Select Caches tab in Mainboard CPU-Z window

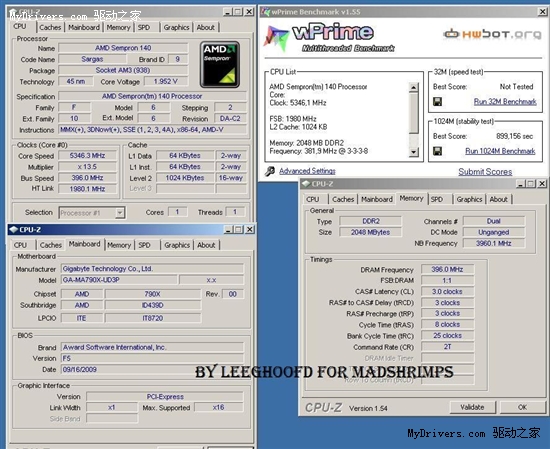click(51, 245)
